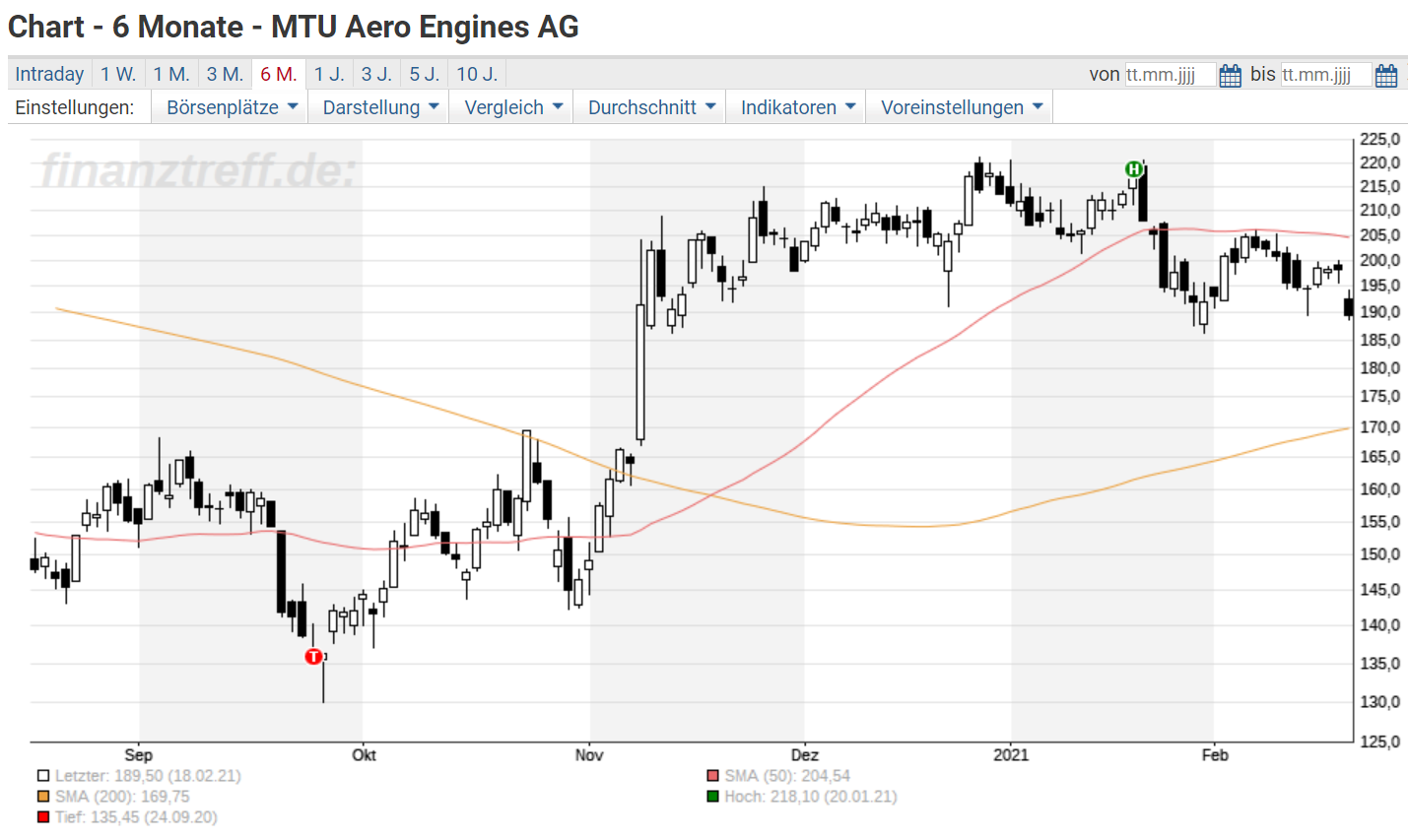Image resolution: width=1408 pixels, height=840 pixels.
Task: Click the 'Nov' x-axis label
Action: 589,755
